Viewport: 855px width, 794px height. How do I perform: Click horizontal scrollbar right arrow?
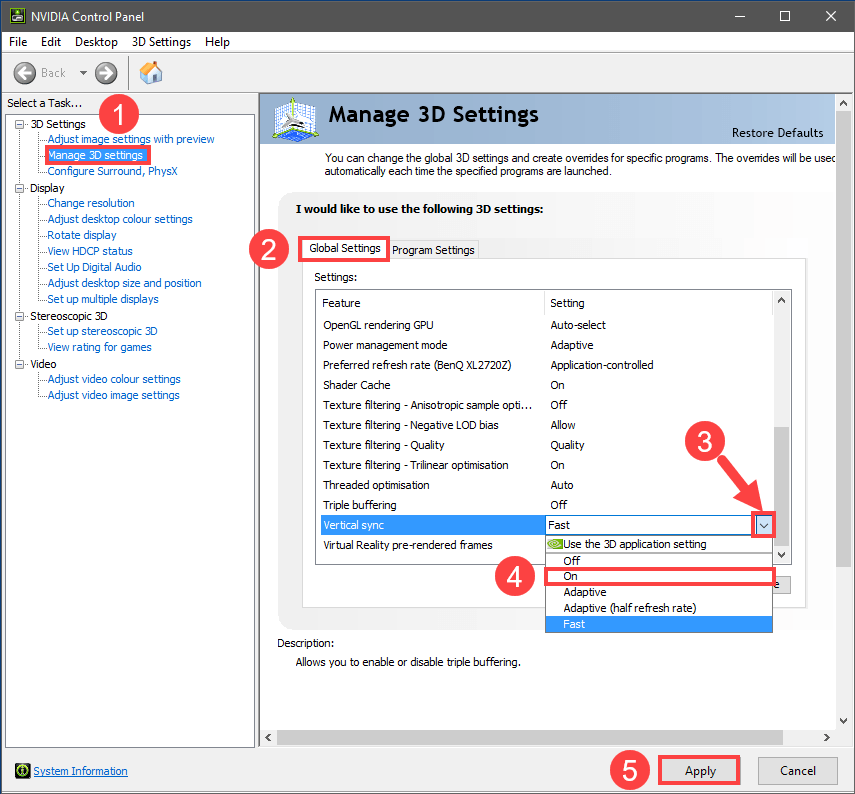(x=827, y=737)
